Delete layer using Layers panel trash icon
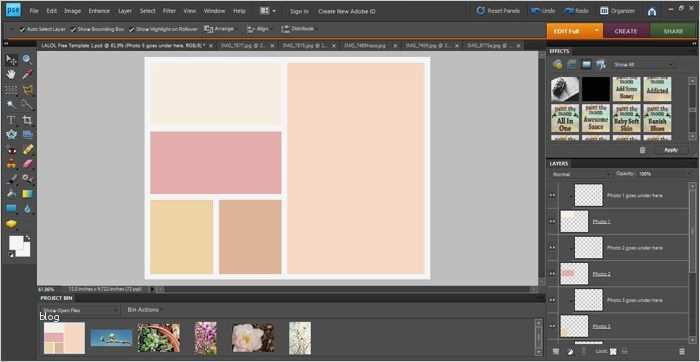Image resolution: width=700 pixels, height=362 pixels. (682, 352)
